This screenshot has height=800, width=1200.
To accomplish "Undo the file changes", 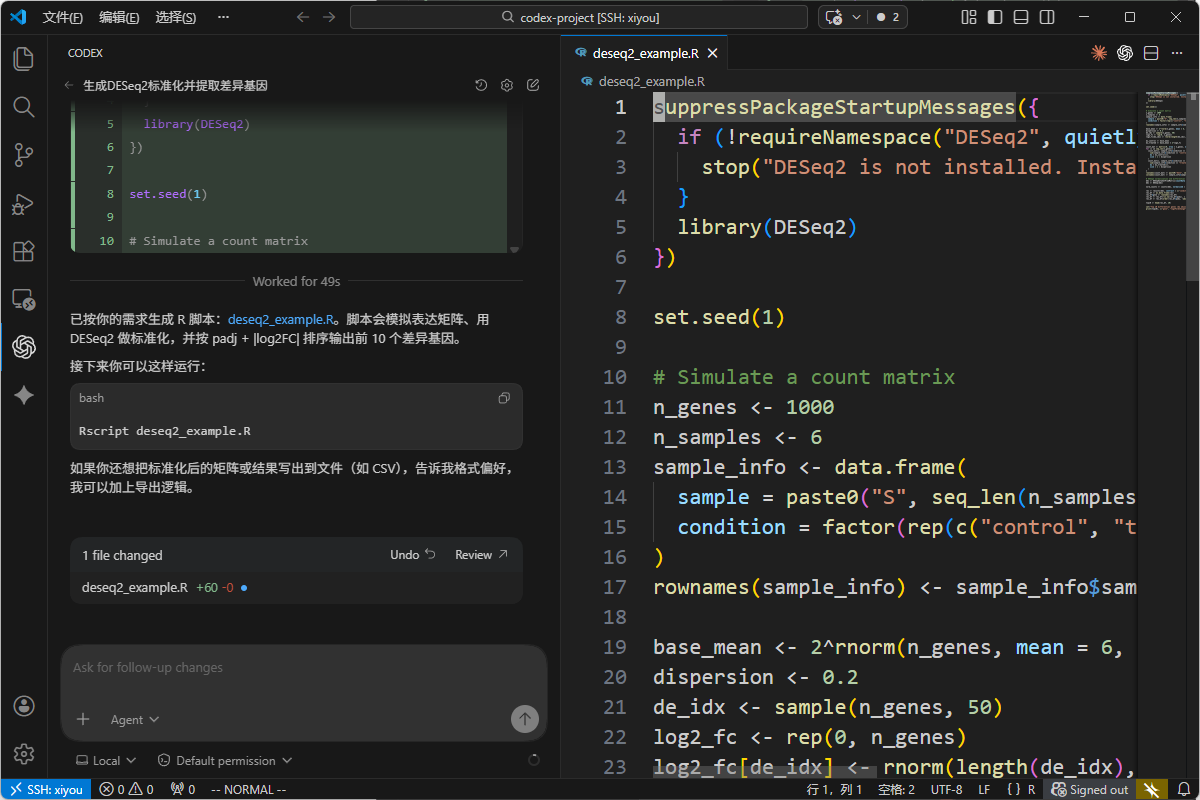I will (x=413, y=555).
